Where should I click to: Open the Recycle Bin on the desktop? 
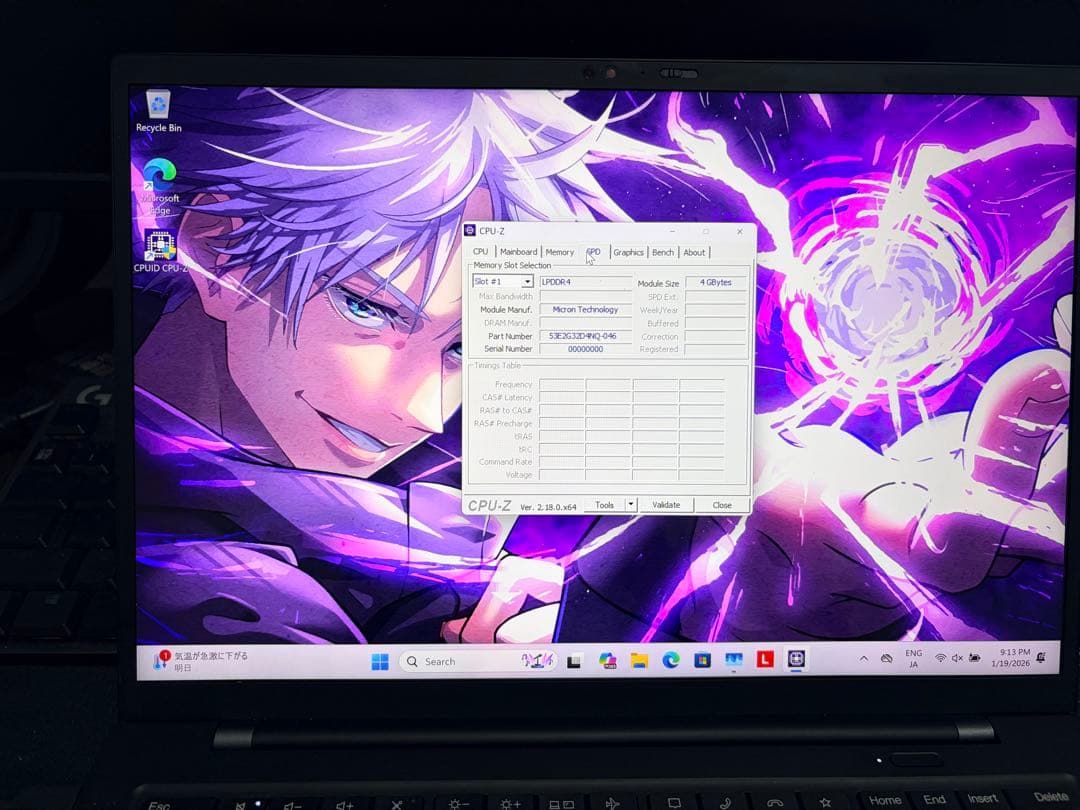(x=157, y=107)
